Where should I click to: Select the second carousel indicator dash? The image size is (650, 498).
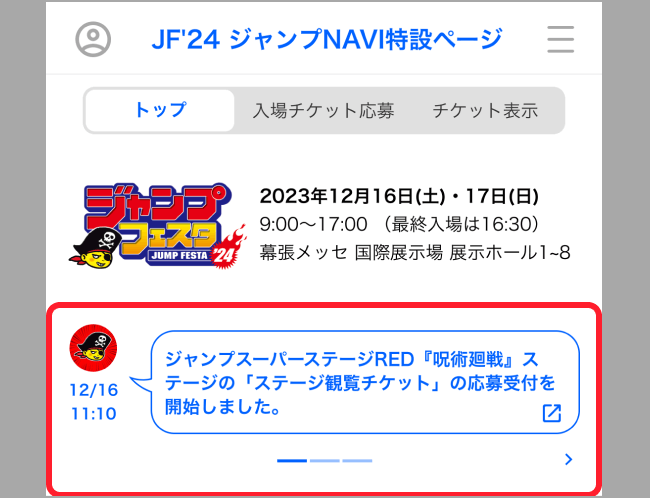(x=325, y=461)
